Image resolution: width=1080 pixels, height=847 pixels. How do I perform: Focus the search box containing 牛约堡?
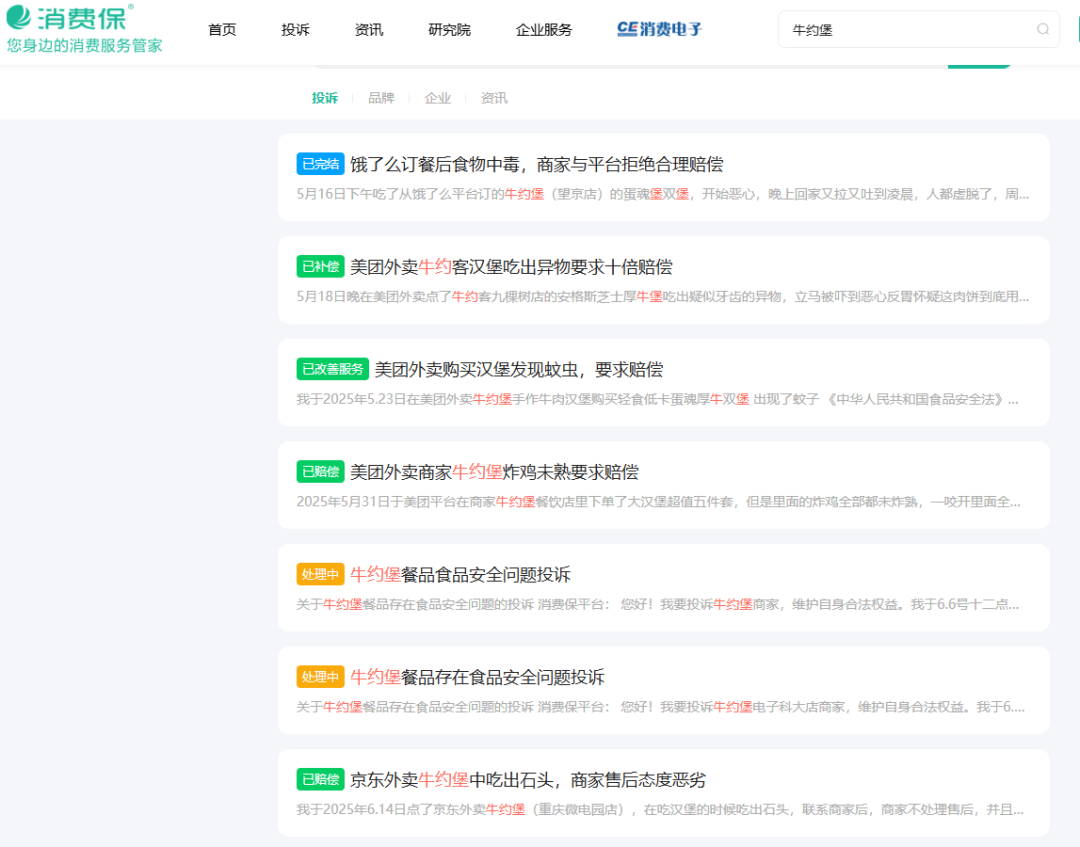tap(918, 29)
